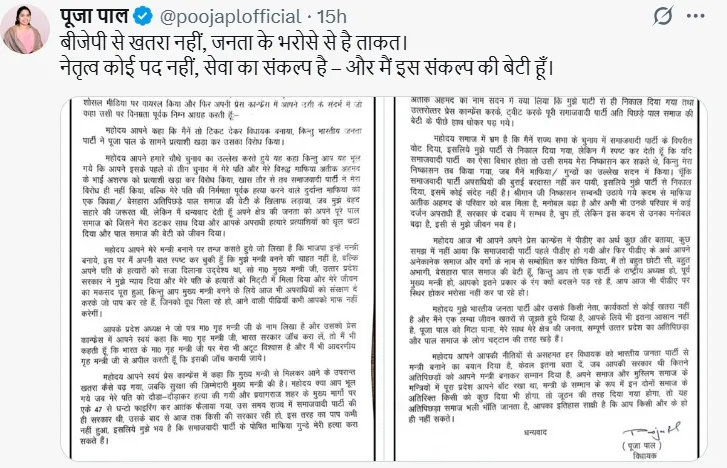Image resolution: width=727 pixels, height=468 pixels.
Task: Click the handwritten signature on the letter
Action: coord(651,432)
